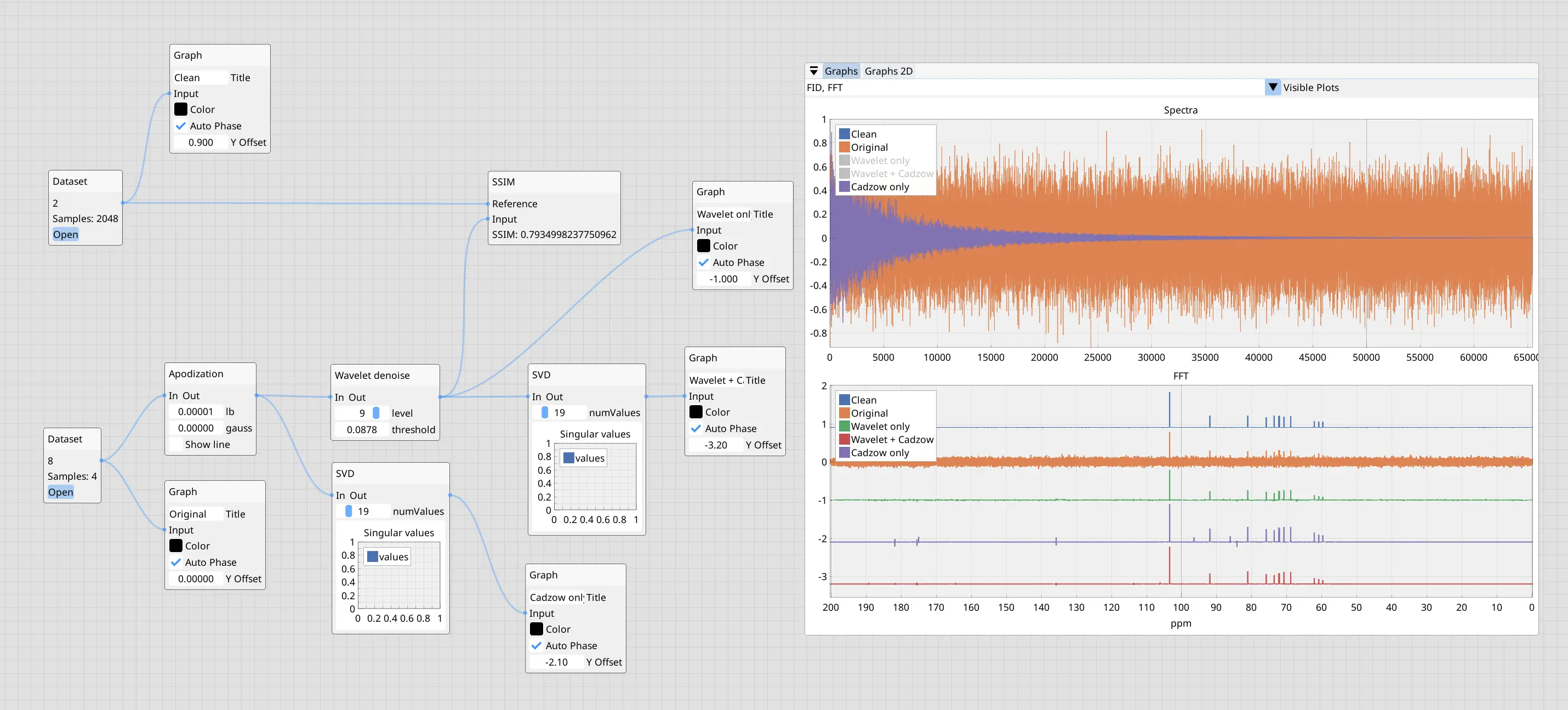Screen dimensions: 1568x710
Task: Pick color swatch in Wavelet only graph node
Action: (x=704, y=246)
